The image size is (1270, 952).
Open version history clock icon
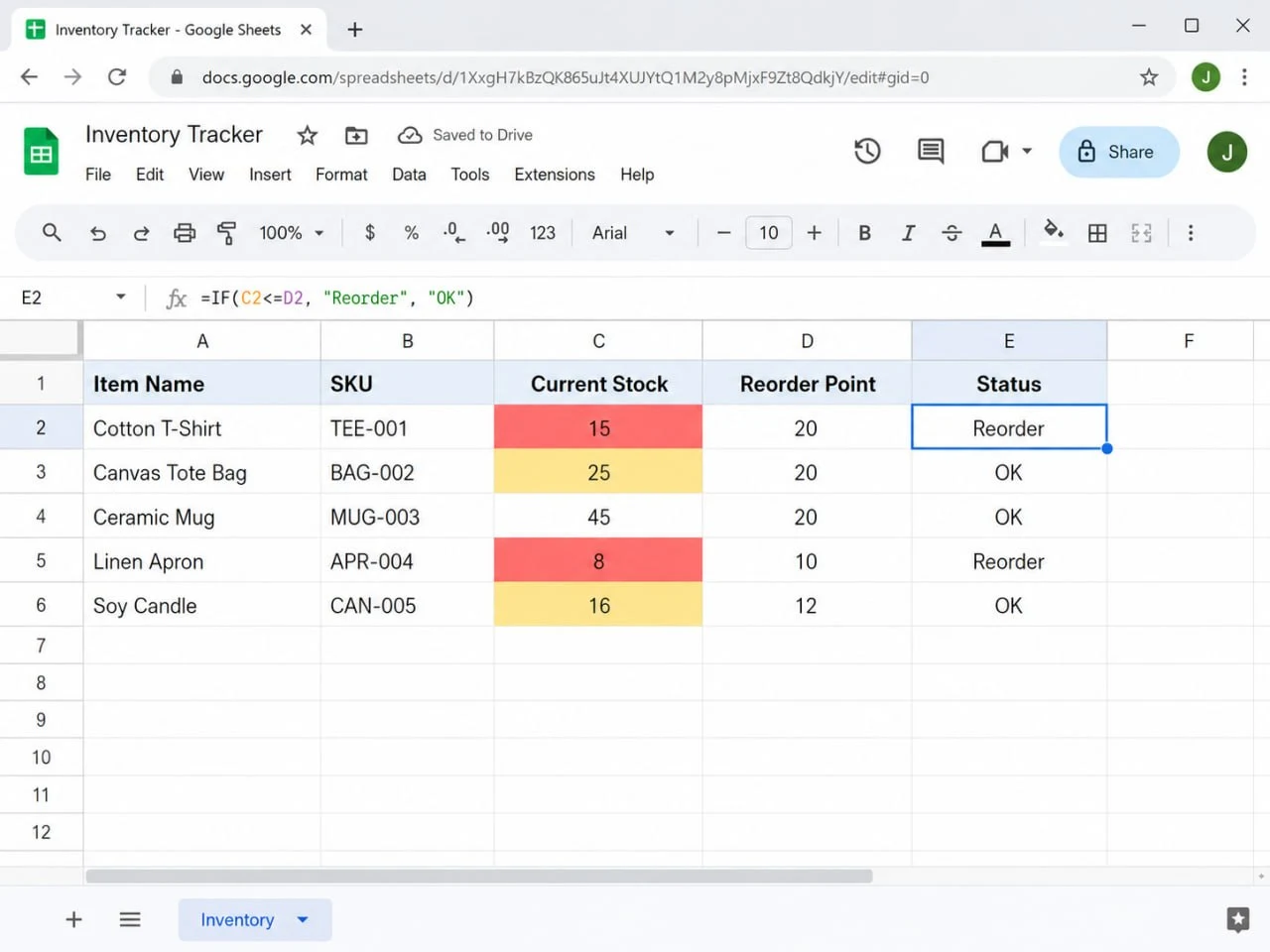867,151
